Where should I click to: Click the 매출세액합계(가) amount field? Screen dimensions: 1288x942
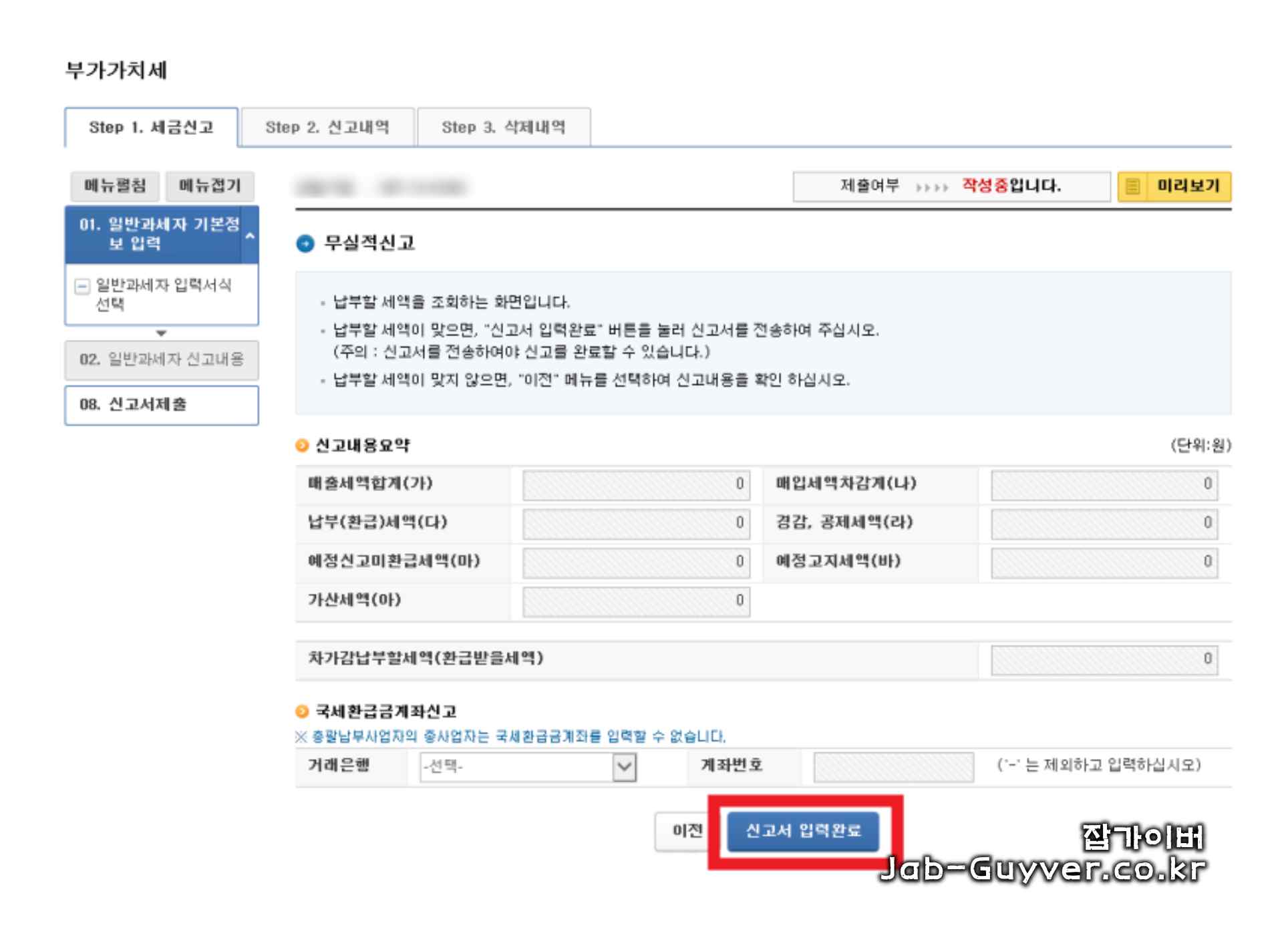tap(636, 484)
